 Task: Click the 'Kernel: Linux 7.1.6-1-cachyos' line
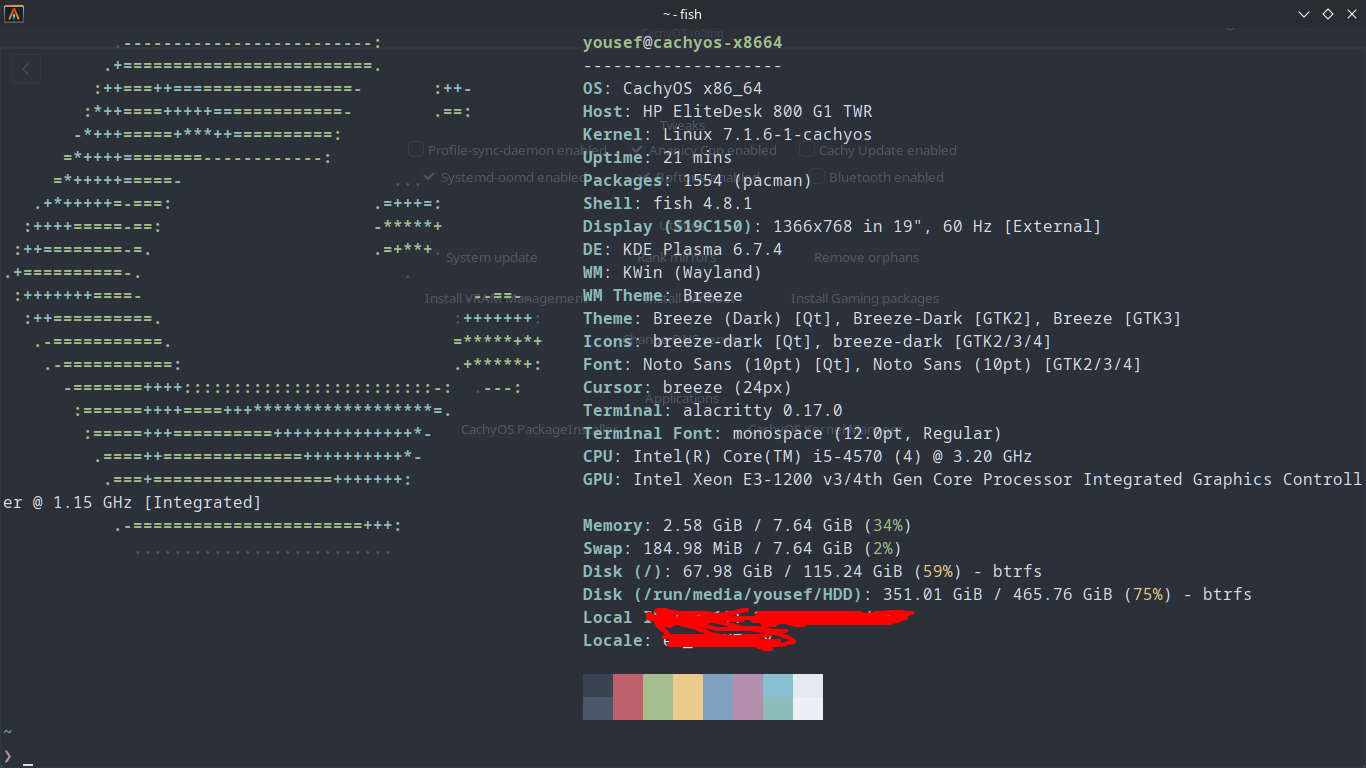[x=727, y=135]
